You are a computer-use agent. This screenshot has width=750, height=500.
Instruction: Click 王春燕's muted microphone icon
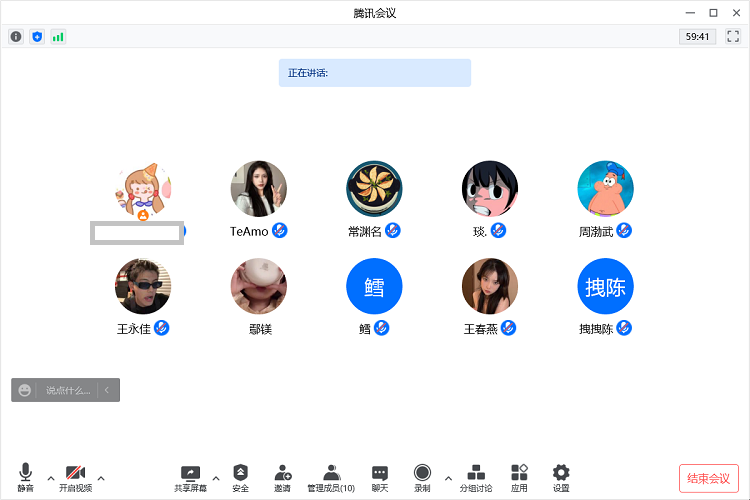pyautogui.click(x=508, y=328)
